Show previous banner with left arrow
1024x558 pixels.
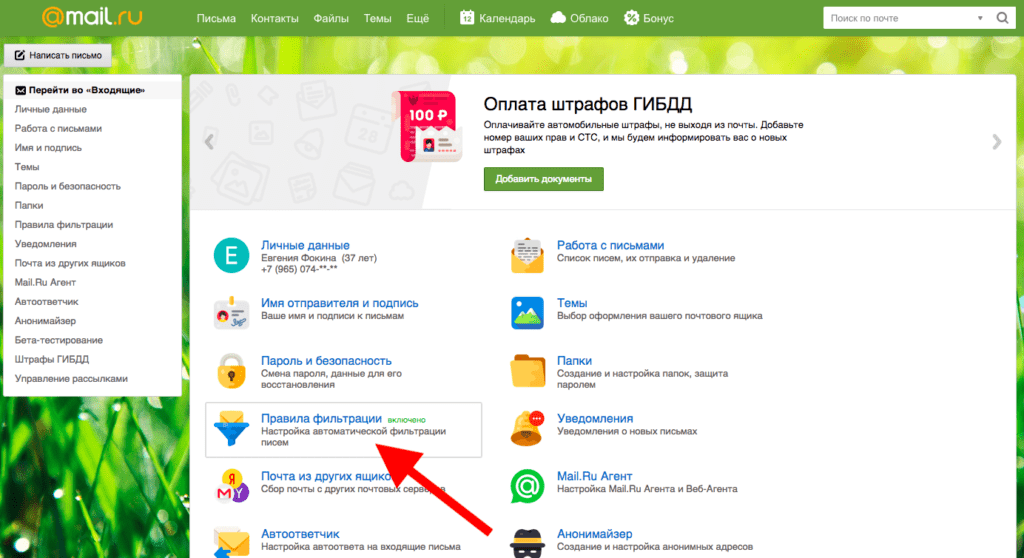coord(209,142)
